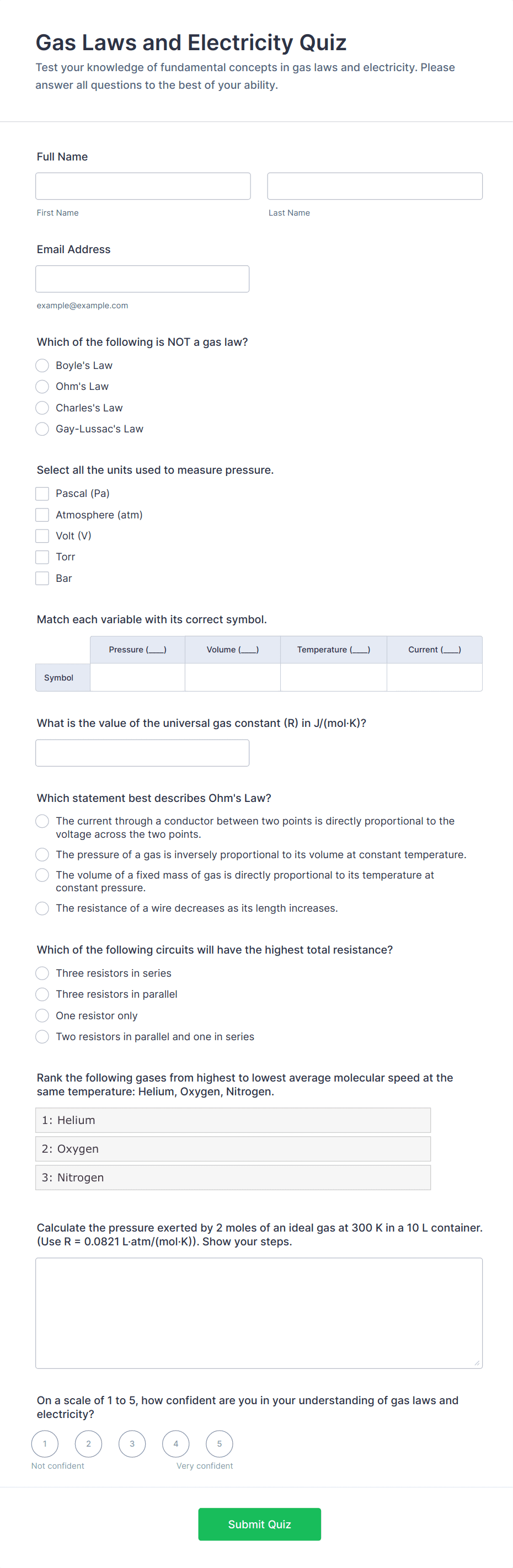Click the Last Name input field
Viewport: 513px width, 1568px height.
[x=374, y=186]
